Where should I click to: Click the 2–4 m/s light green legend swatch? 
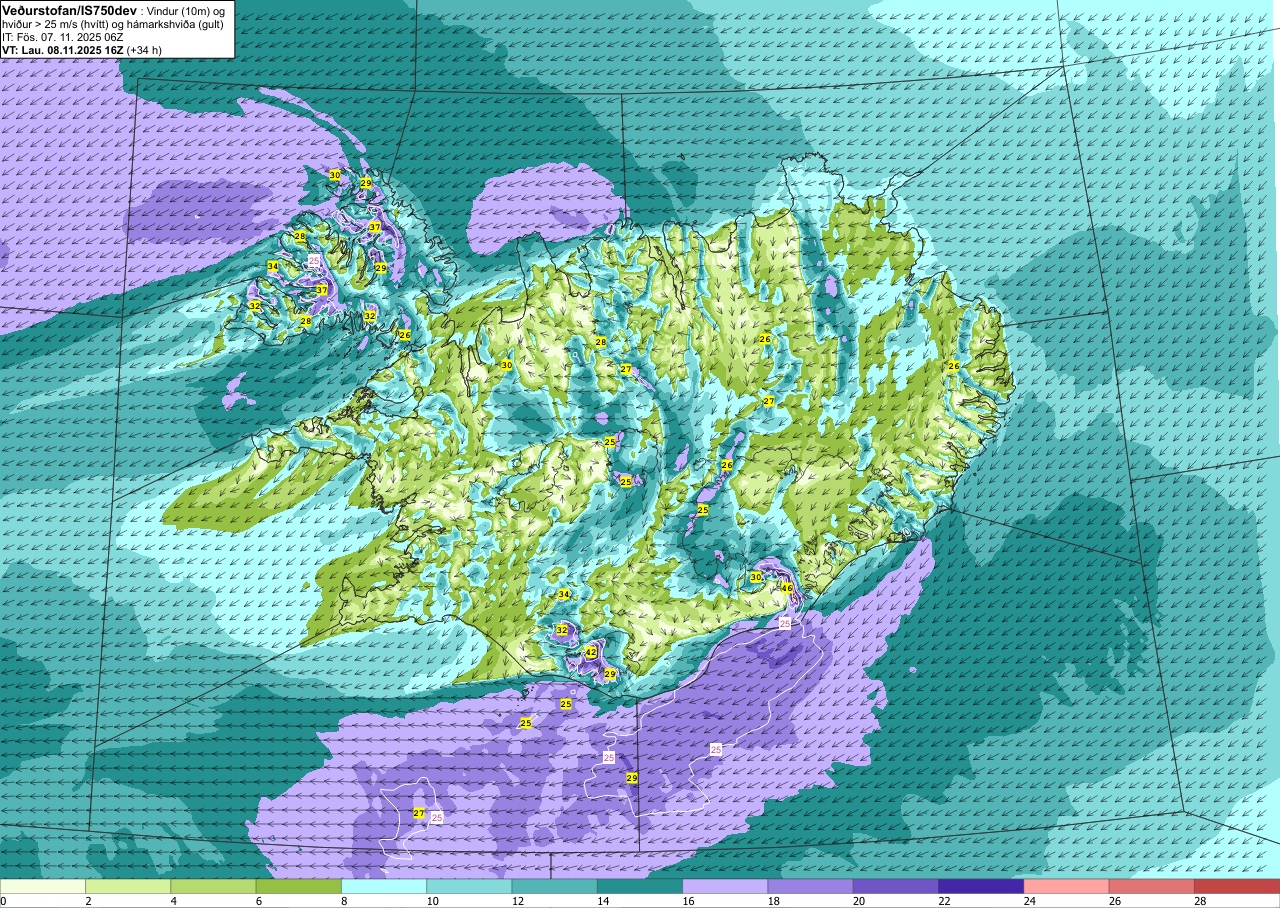(128, 886)
